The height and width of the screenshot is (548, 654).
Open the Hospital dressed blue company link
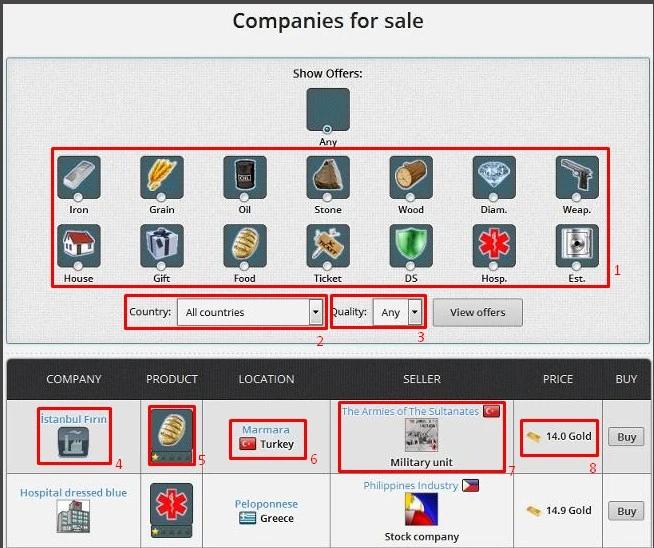click(74, 492)
